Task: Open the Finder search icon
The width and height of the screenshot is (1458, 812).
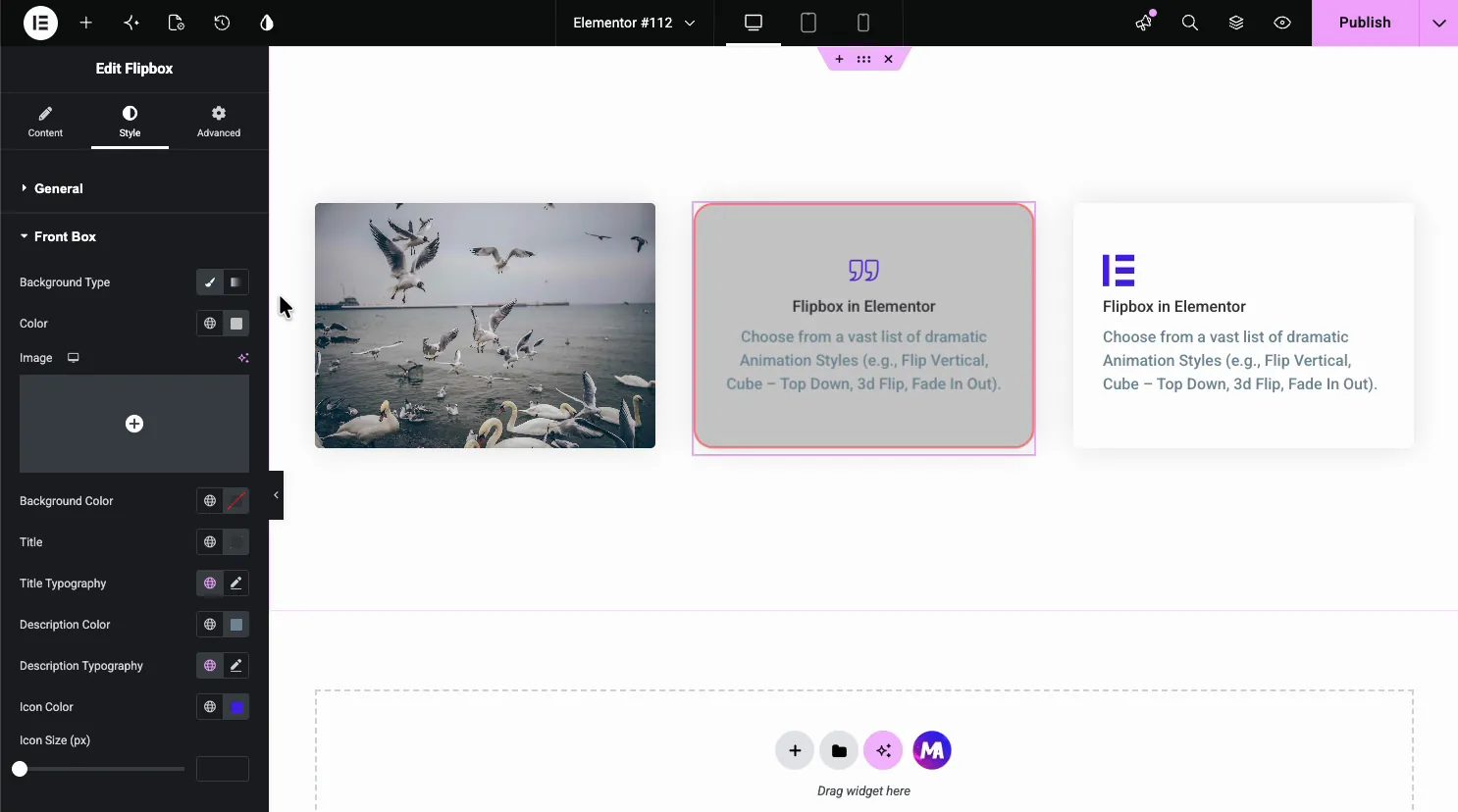Action: (1190, 23)
